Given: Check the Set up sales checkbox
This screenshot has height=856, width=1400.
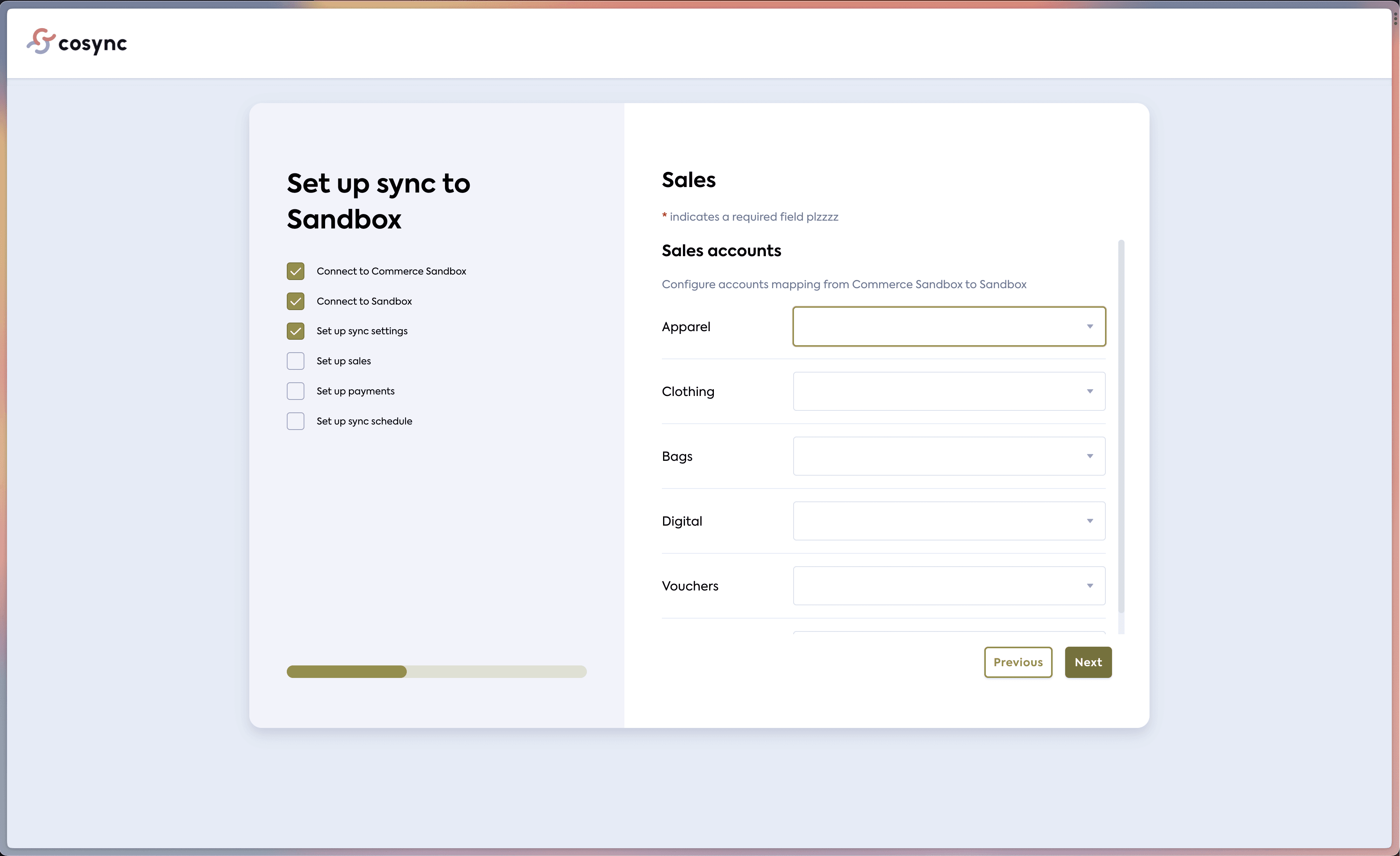Looking at the screenshot, I should click(295, 361).
